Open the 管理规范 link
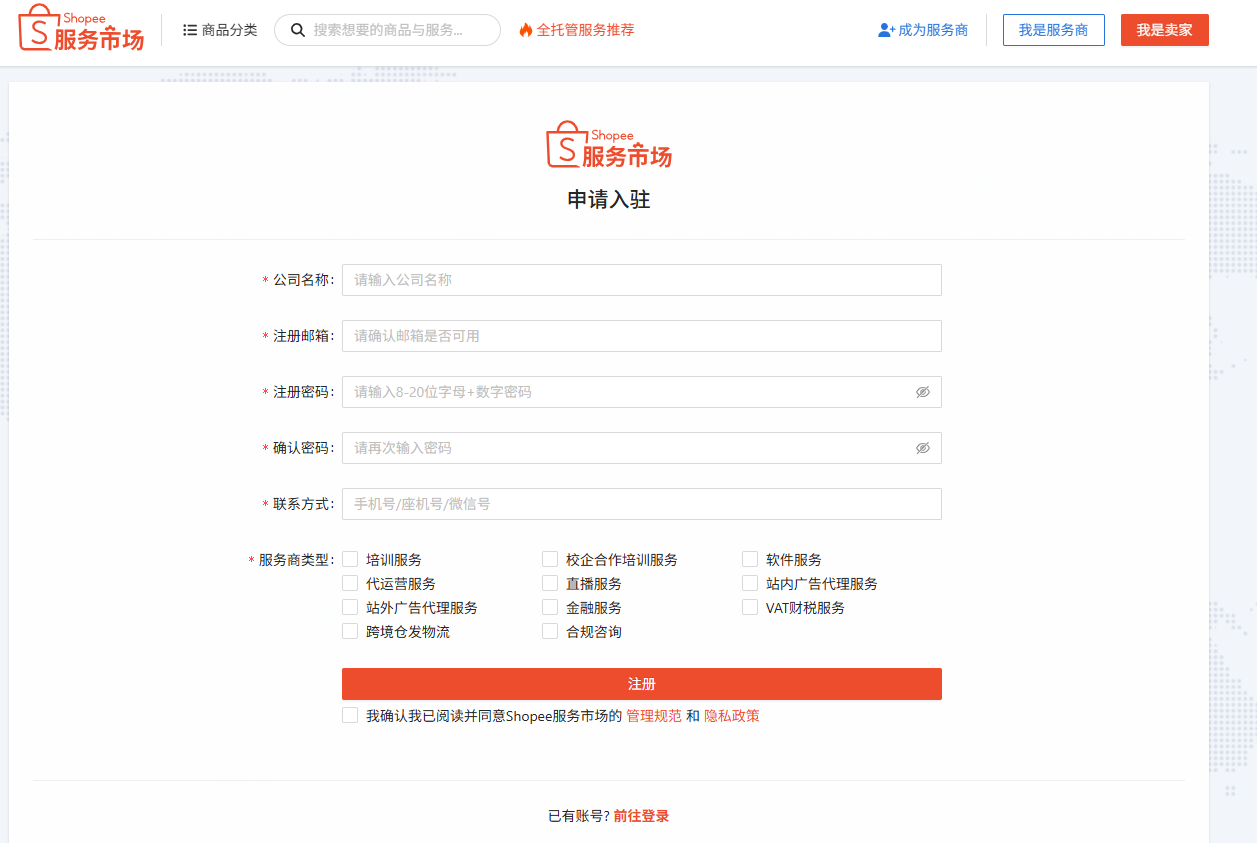Image resolution: width=1257 pixels, height=843 pixels. (654, 716)
